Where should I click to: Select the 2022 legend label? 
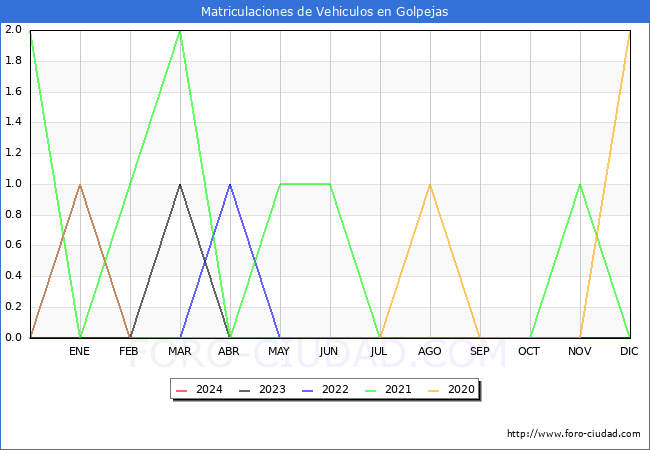(x=335, y=390)
